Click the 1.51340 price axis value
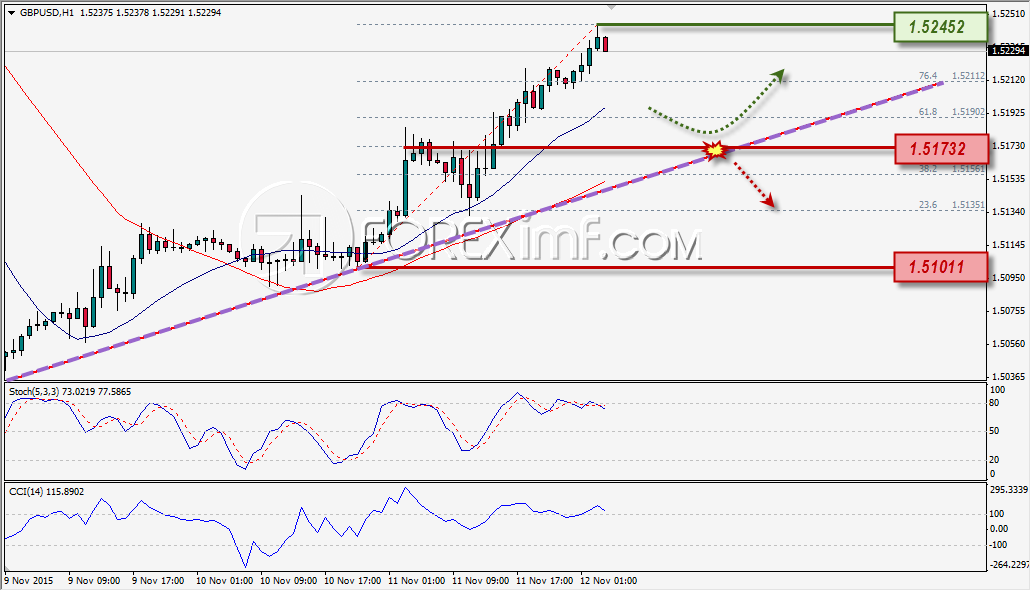The height and width of the screenshot is (591, 1031). (1008, 212)
